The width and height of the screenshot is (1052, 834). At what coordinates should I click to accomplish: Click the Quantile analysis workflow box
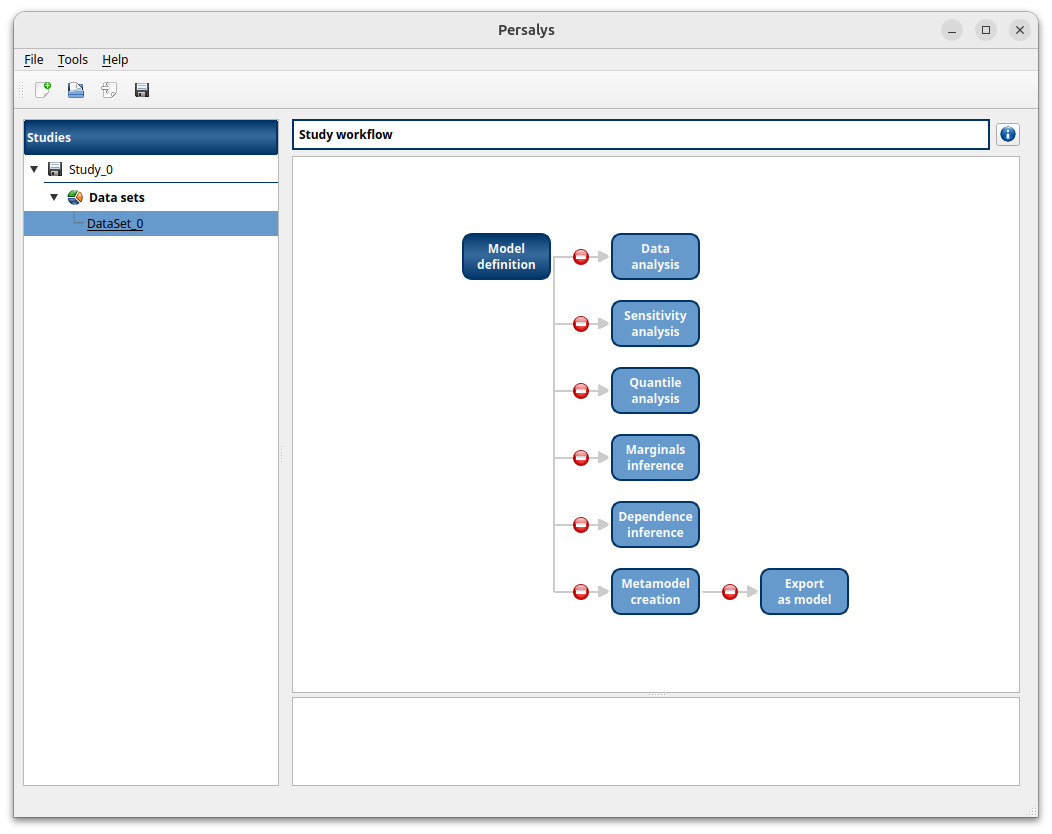point(655,390)
